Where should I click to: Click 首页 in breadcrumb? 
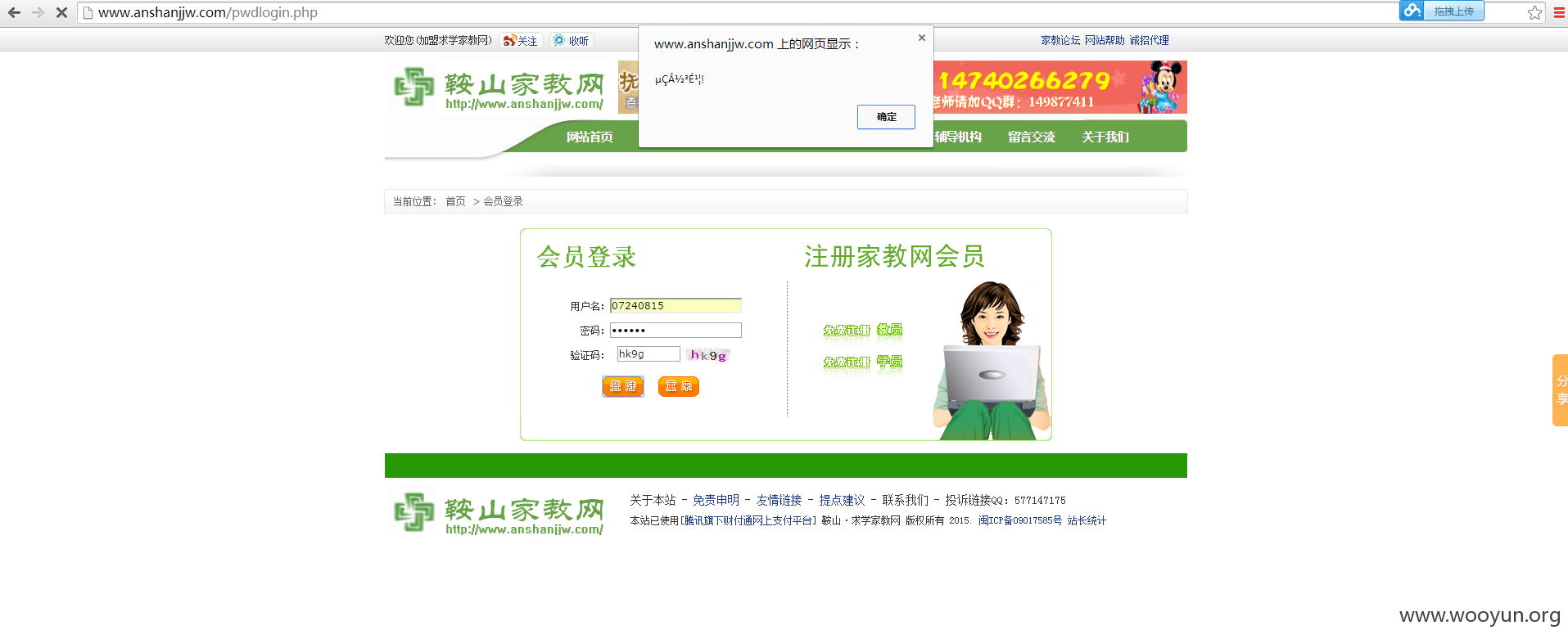point(455,201)
